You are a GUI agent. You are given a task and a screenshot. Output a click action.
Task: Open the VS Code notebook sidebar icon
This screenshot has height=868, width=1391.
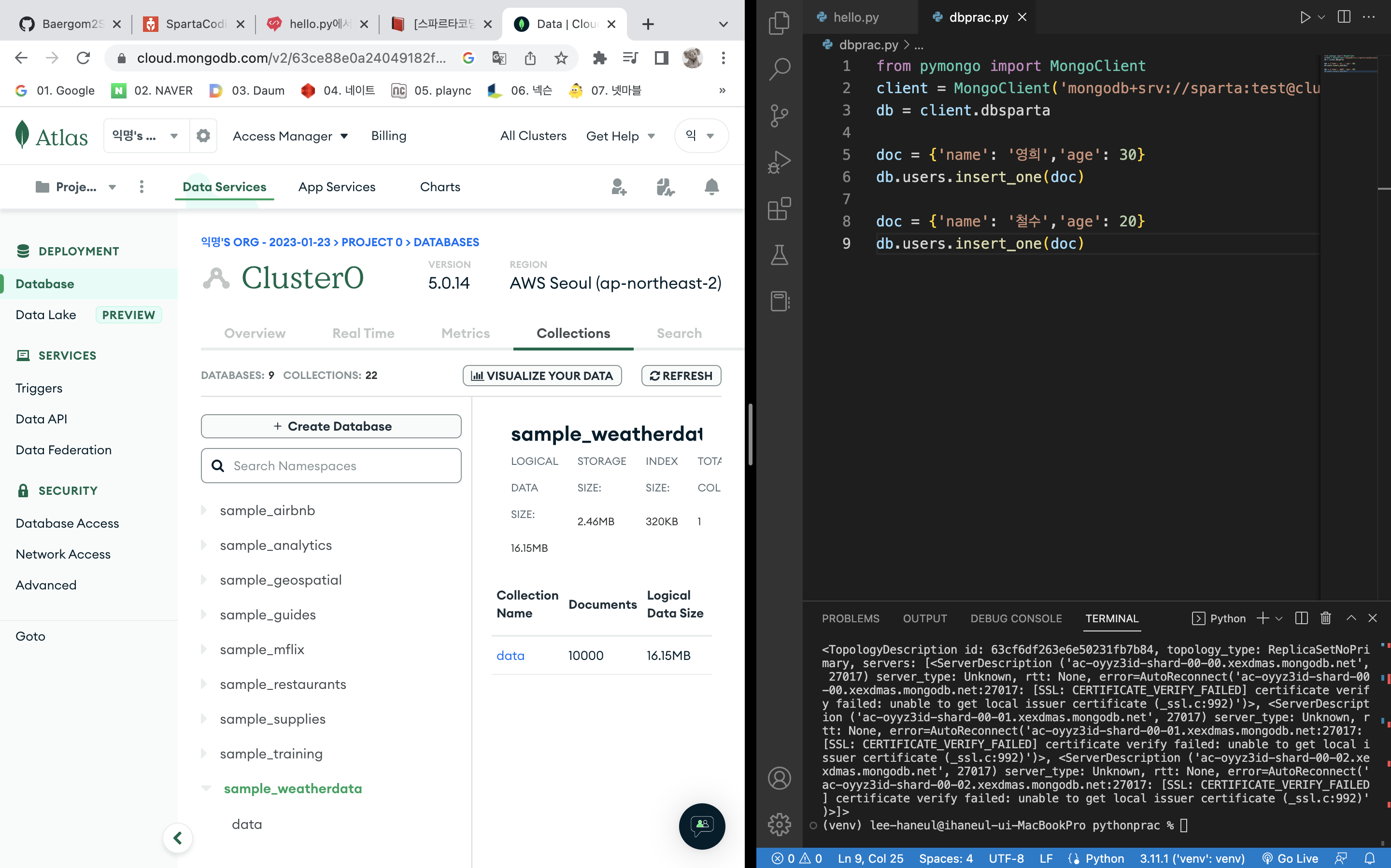(x=779, y=301)
